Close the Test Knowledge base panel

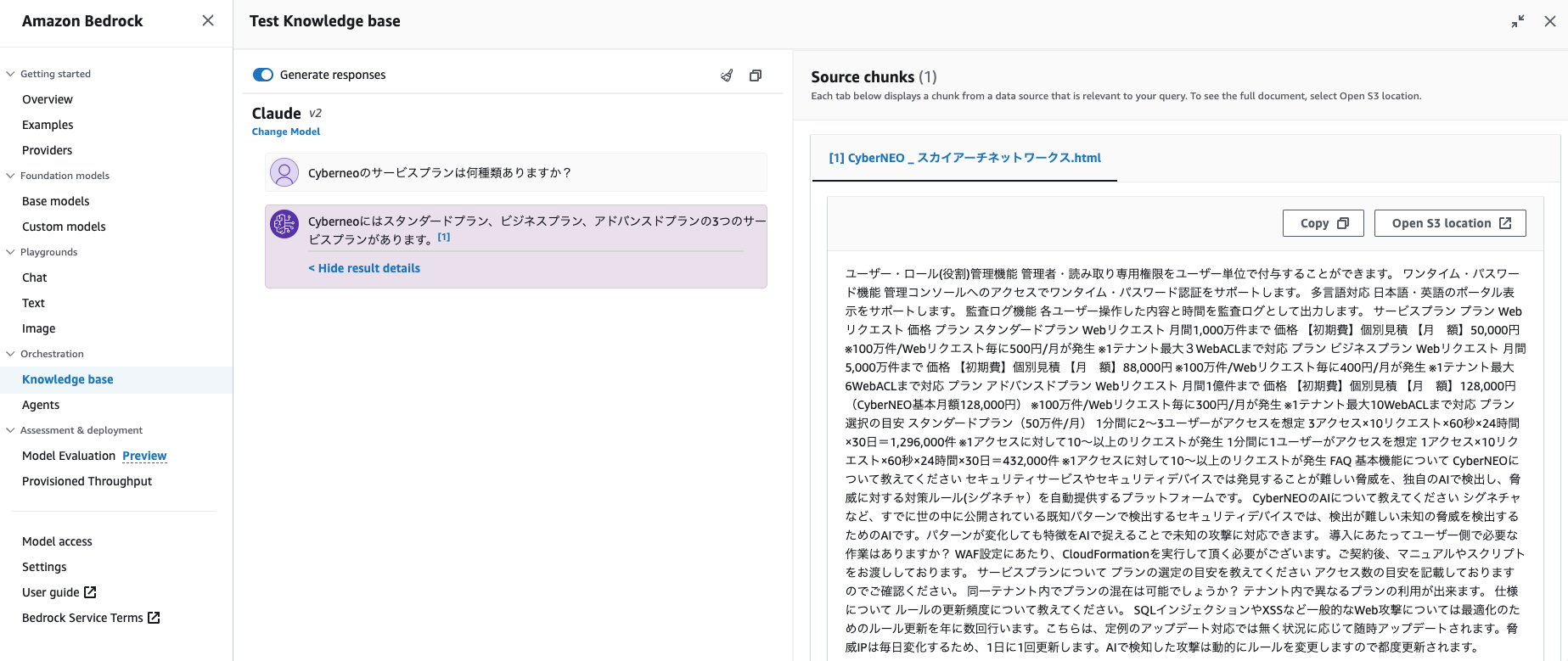click(x=1550, y=21)
